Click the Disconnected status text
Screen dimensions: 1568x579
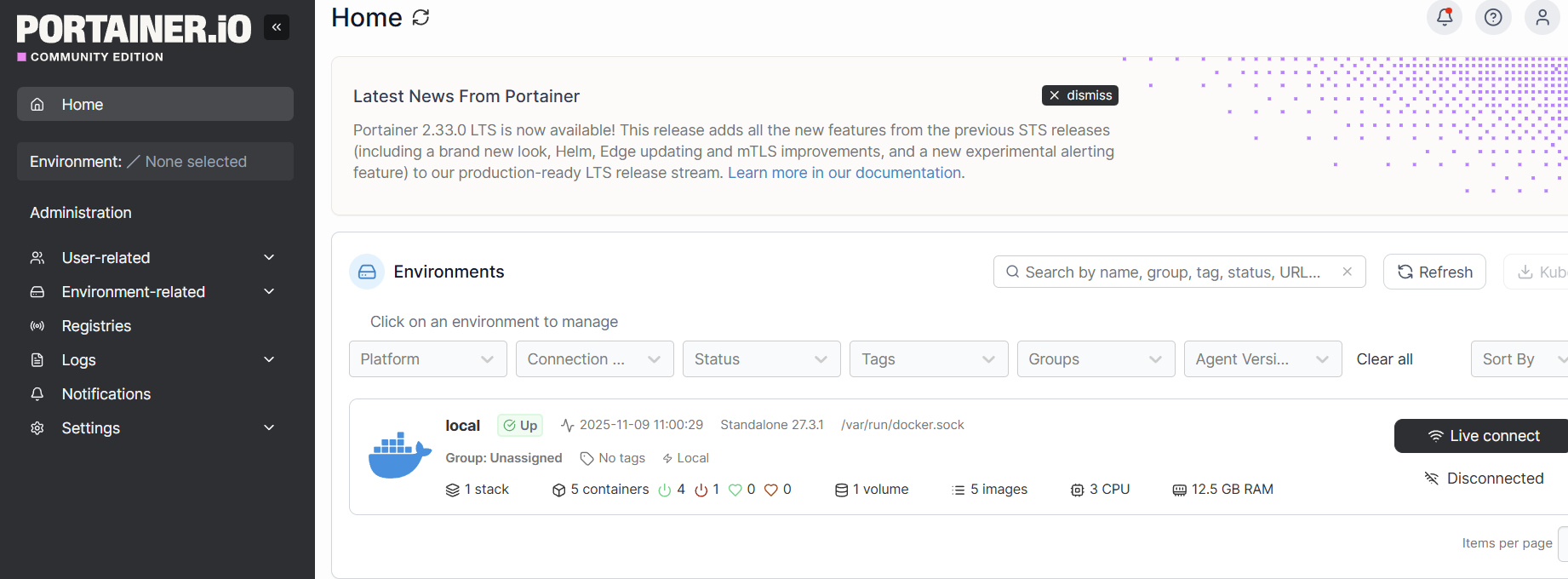(x=1495, y=479)
